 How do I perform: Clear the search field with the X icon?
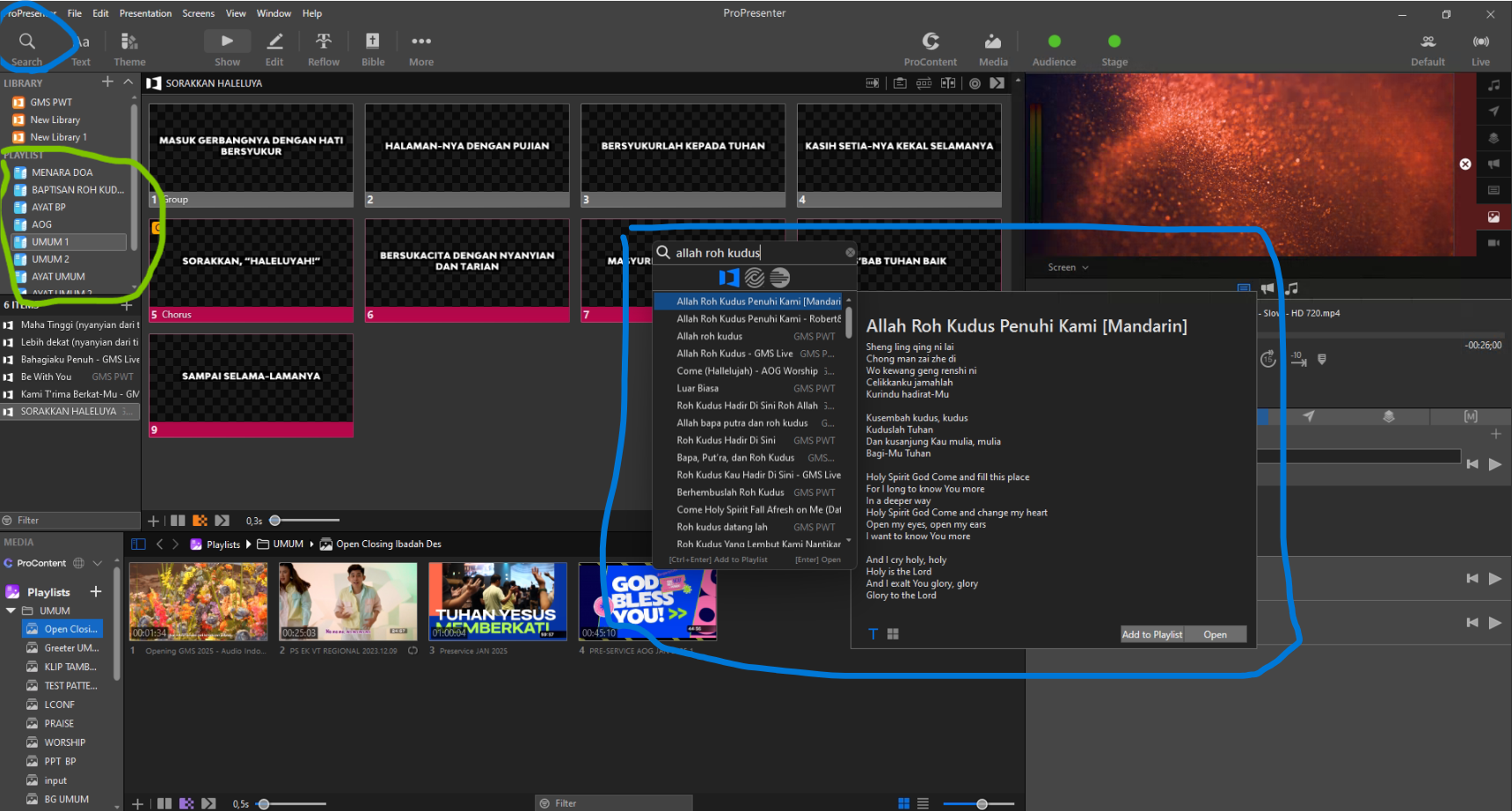[850, 252]
